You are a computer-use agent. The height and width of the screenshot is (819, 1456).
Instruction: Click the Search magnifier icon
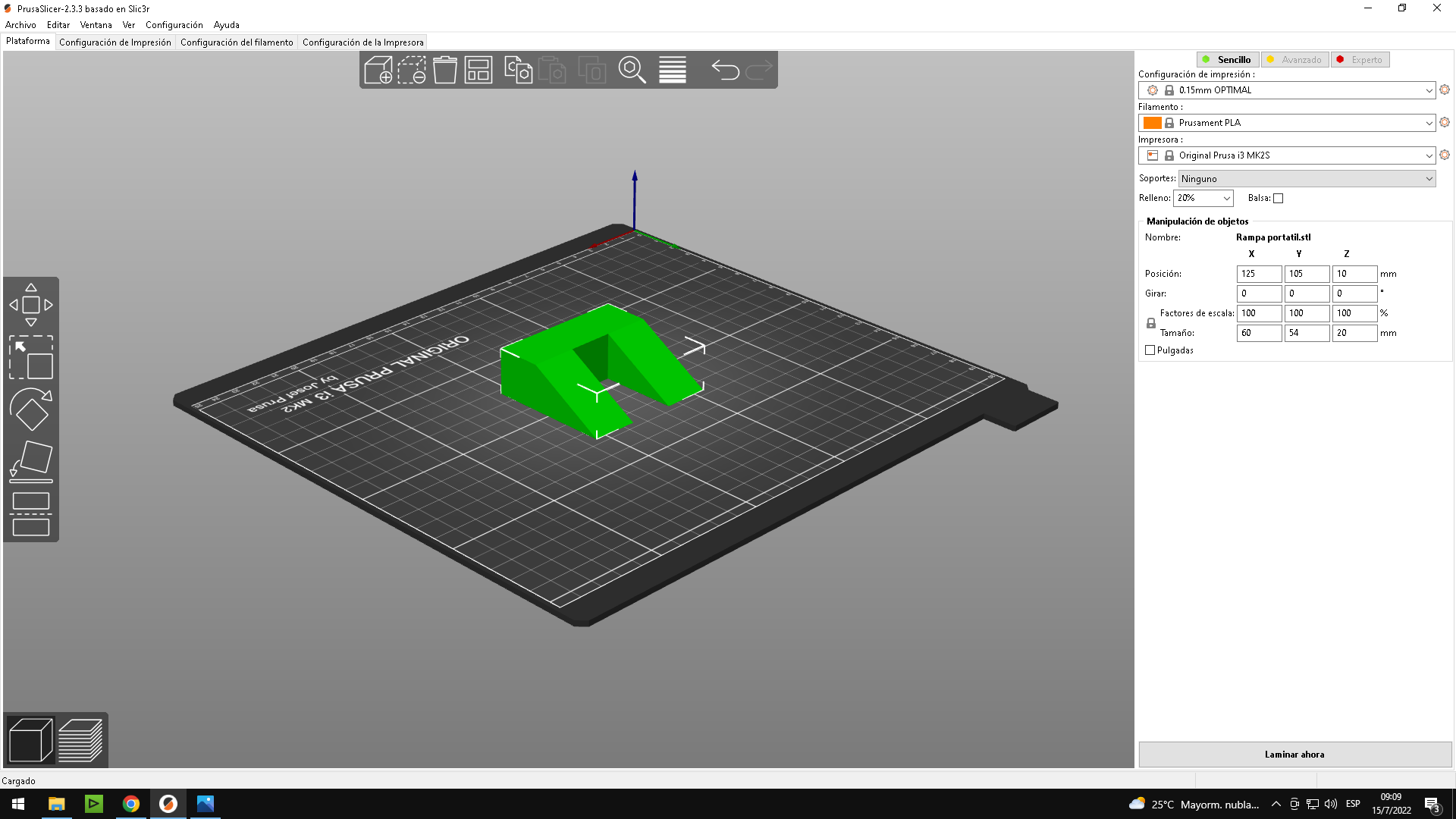click(x=632, y=70)
